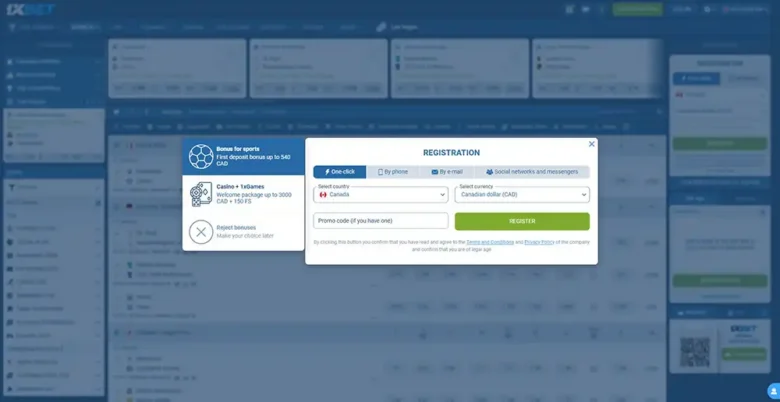Close the Registration dialog with the X
This screenshot has height=402, width=780.
591,144
